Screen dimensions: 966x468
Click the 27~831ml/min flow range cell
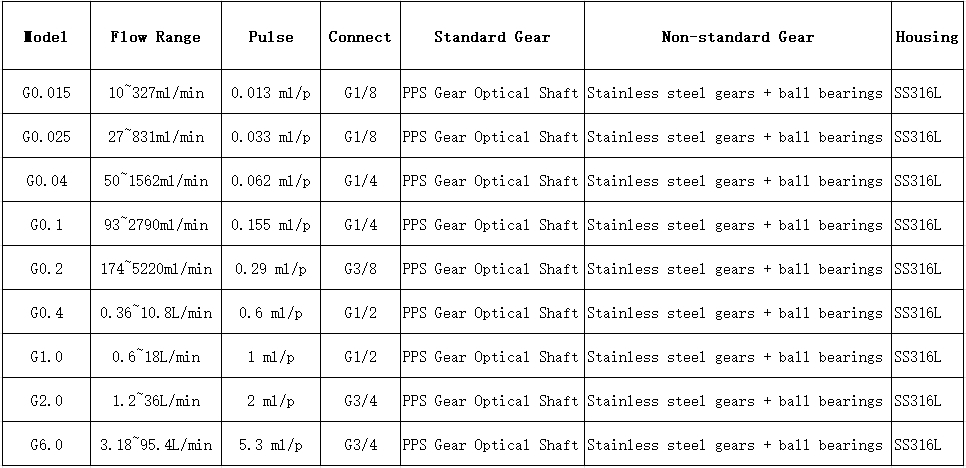(156, 137)
